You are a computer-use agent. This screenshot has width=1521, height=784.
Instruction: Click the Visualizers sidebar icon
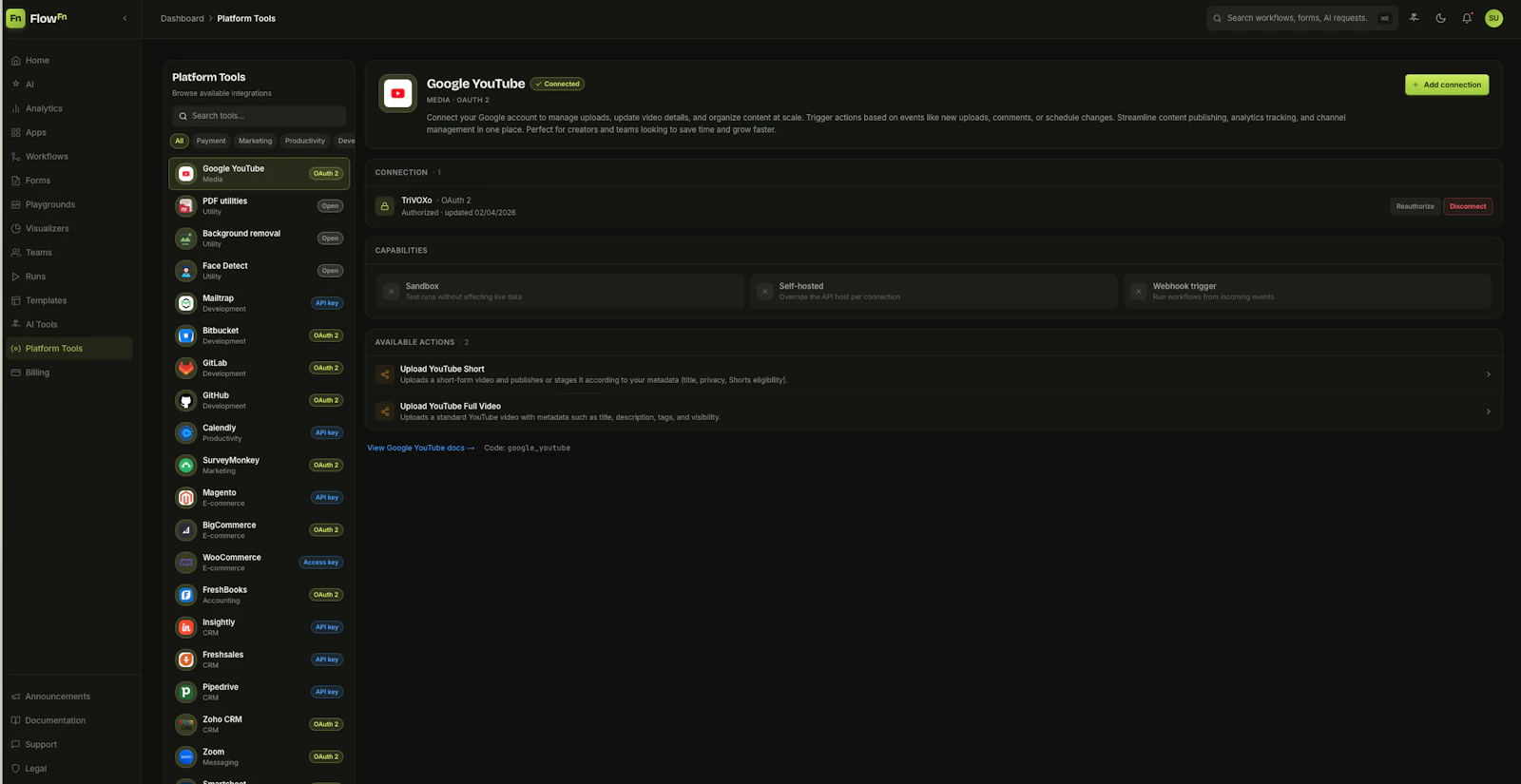(15, 228)
